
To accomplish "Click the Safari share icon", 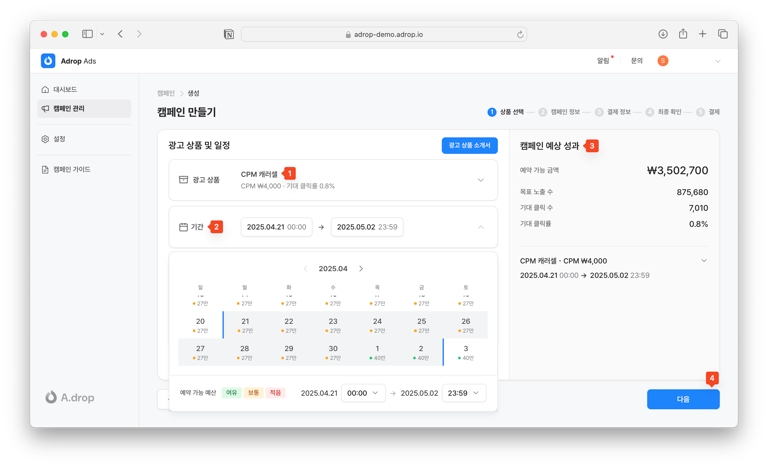I will [x=683, y=34].
